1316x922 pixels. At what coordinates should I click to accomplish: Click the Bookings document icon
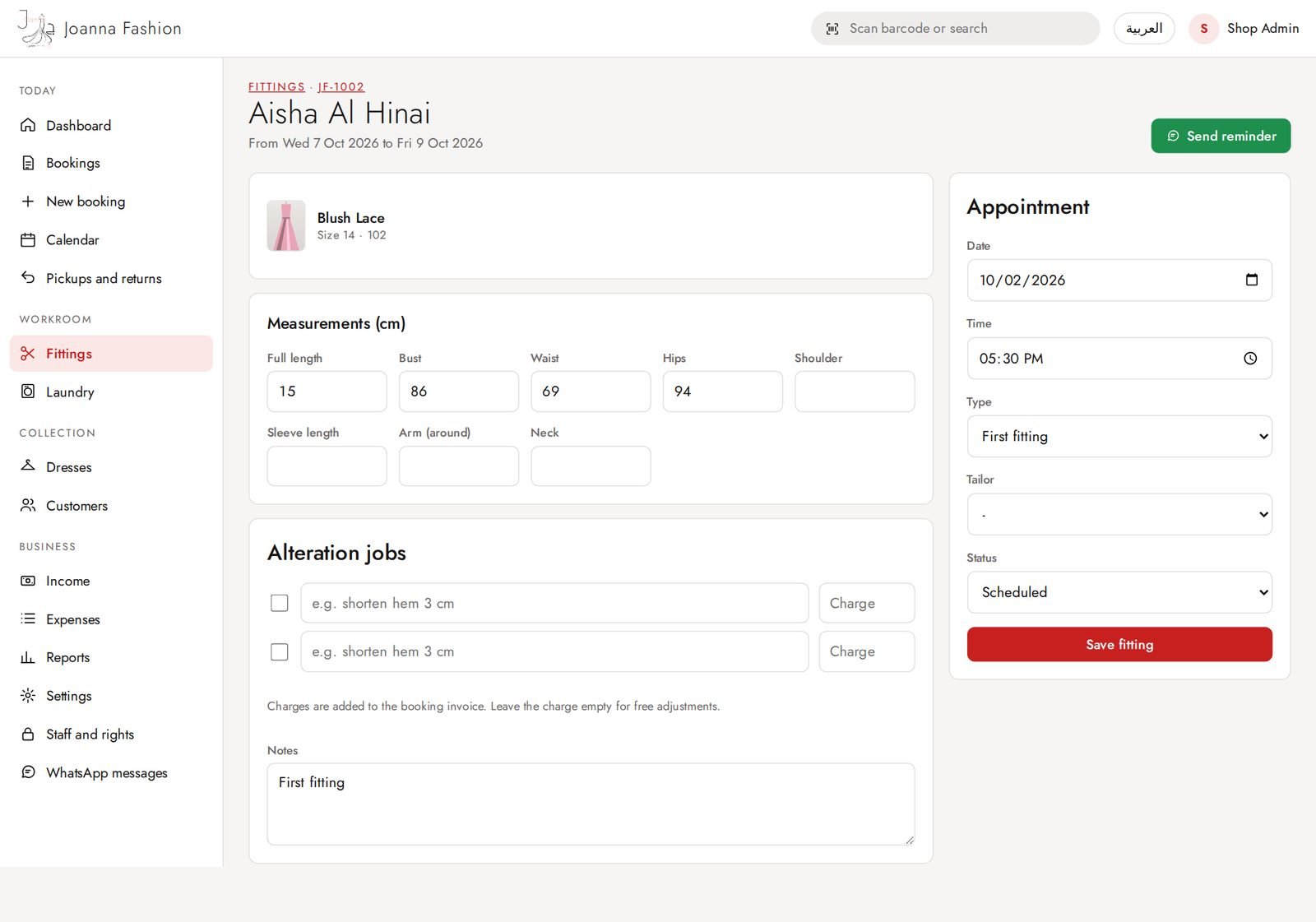[28, 163]
